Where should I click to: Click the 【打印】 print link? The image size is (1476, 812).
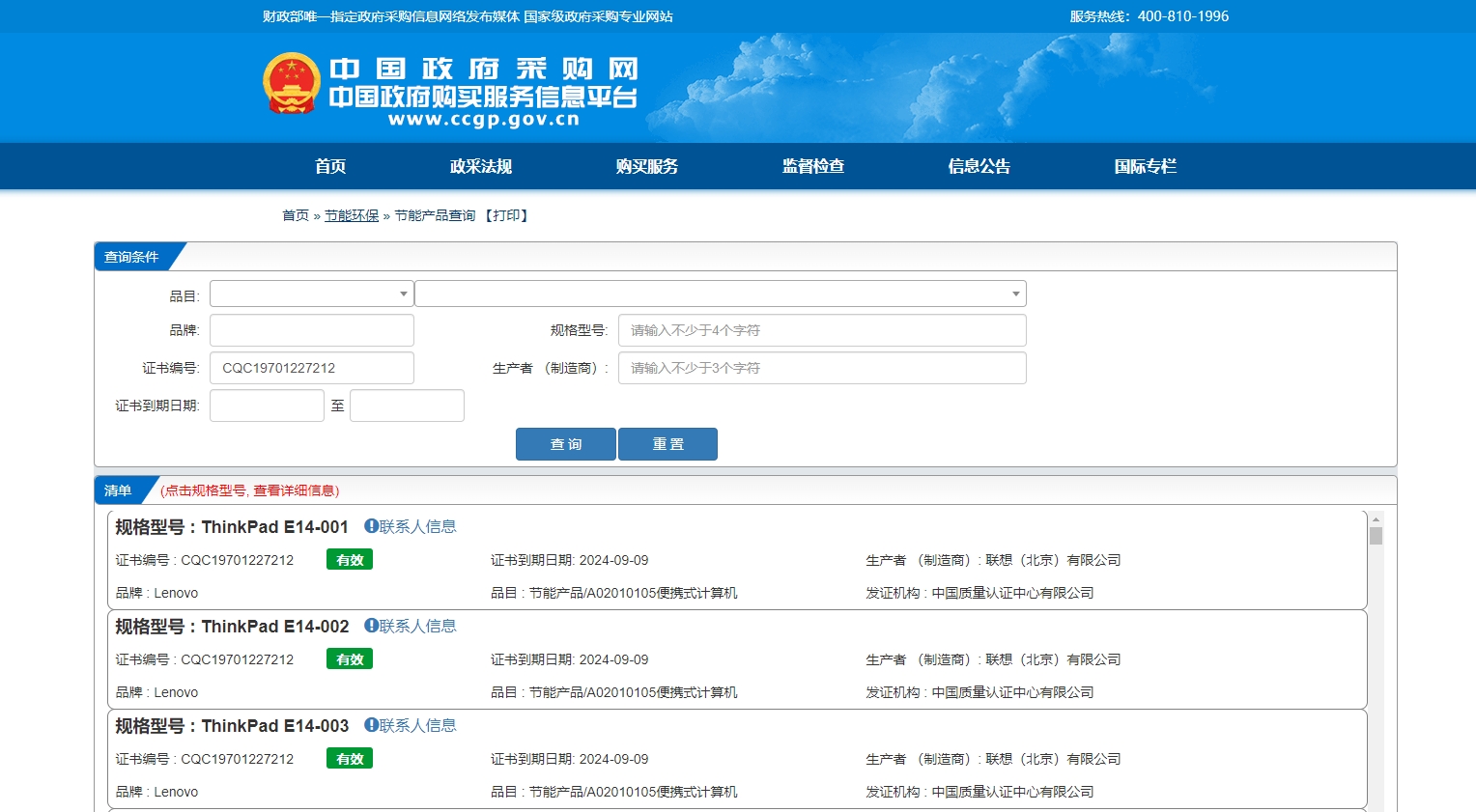506,215
